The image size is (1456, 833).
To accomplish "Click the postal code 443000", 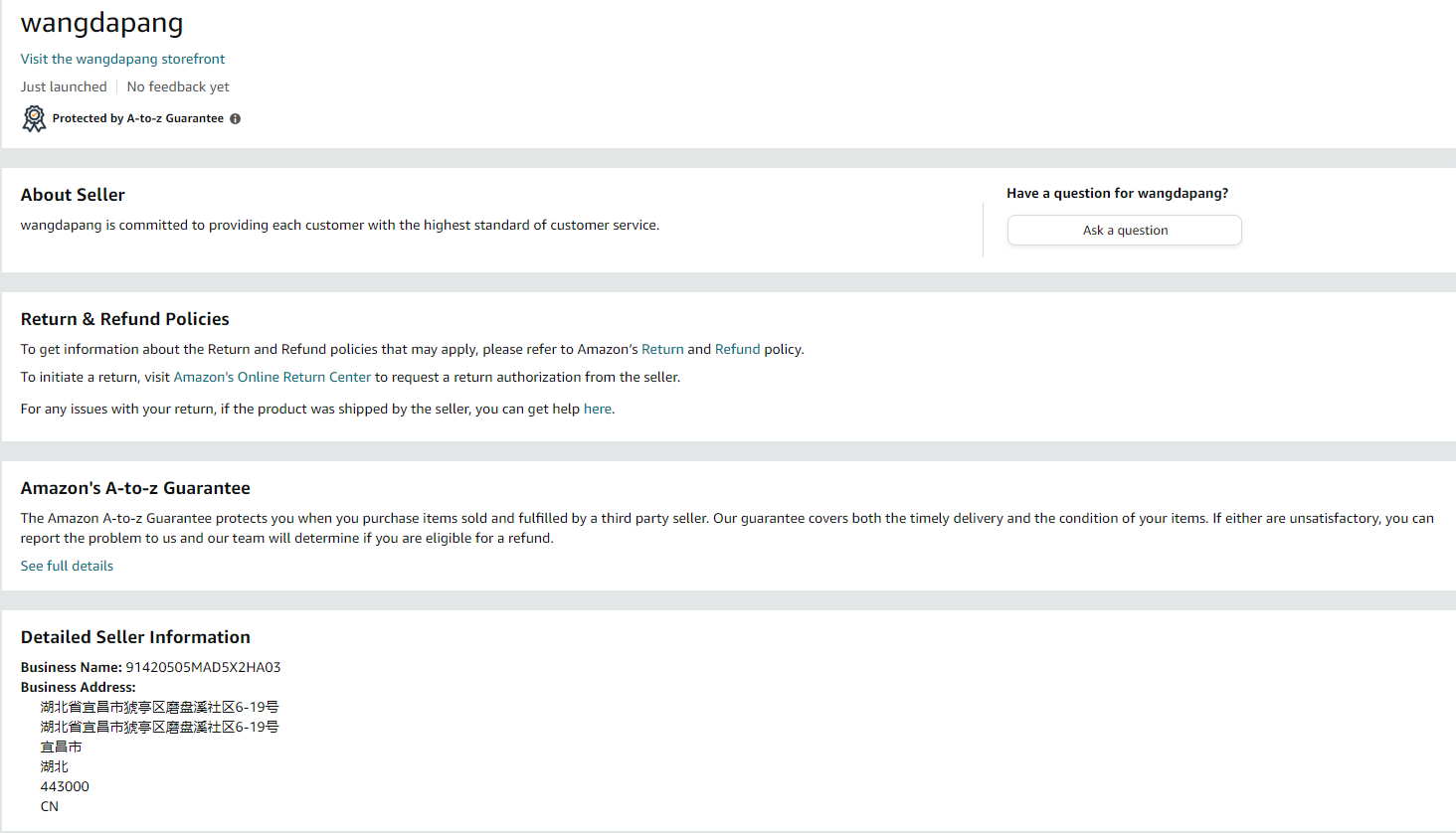I will pyautogui.click(x=65, y=786).
